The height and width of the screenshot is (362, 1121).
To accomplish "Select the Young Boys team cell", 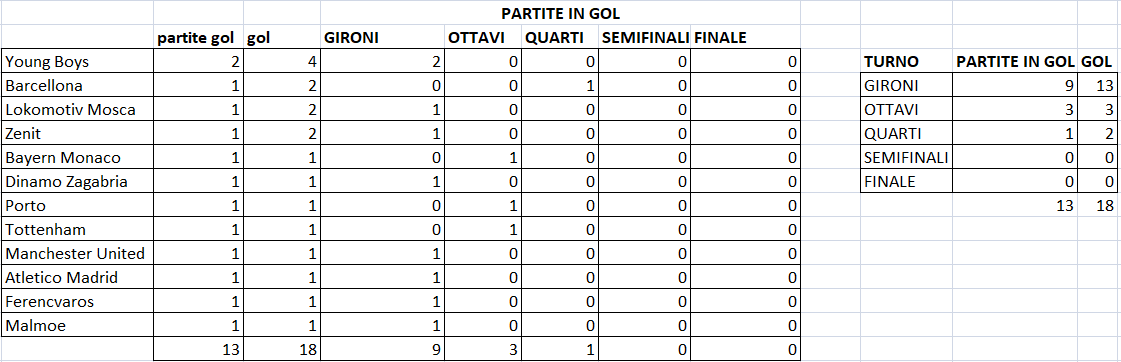I will point(77,62).
